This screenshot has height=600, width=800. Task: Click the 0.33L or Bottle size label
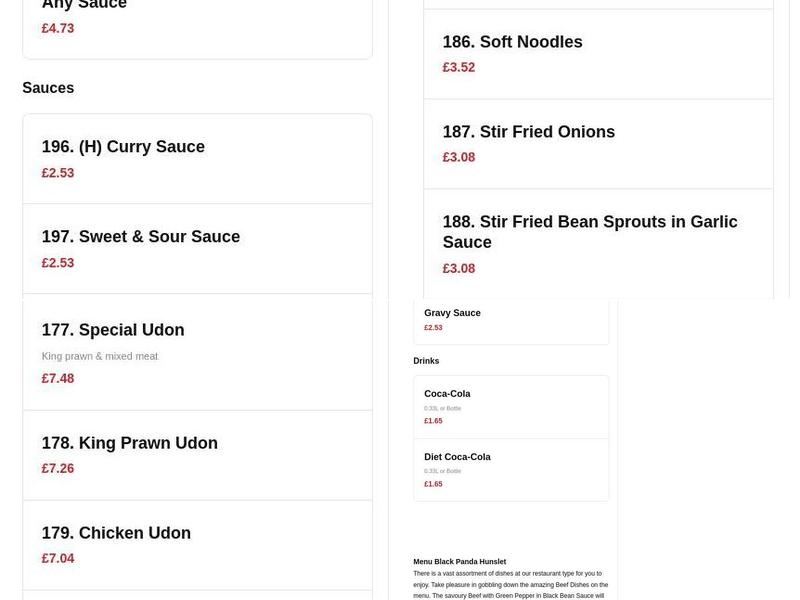click(x=442, y=408)
